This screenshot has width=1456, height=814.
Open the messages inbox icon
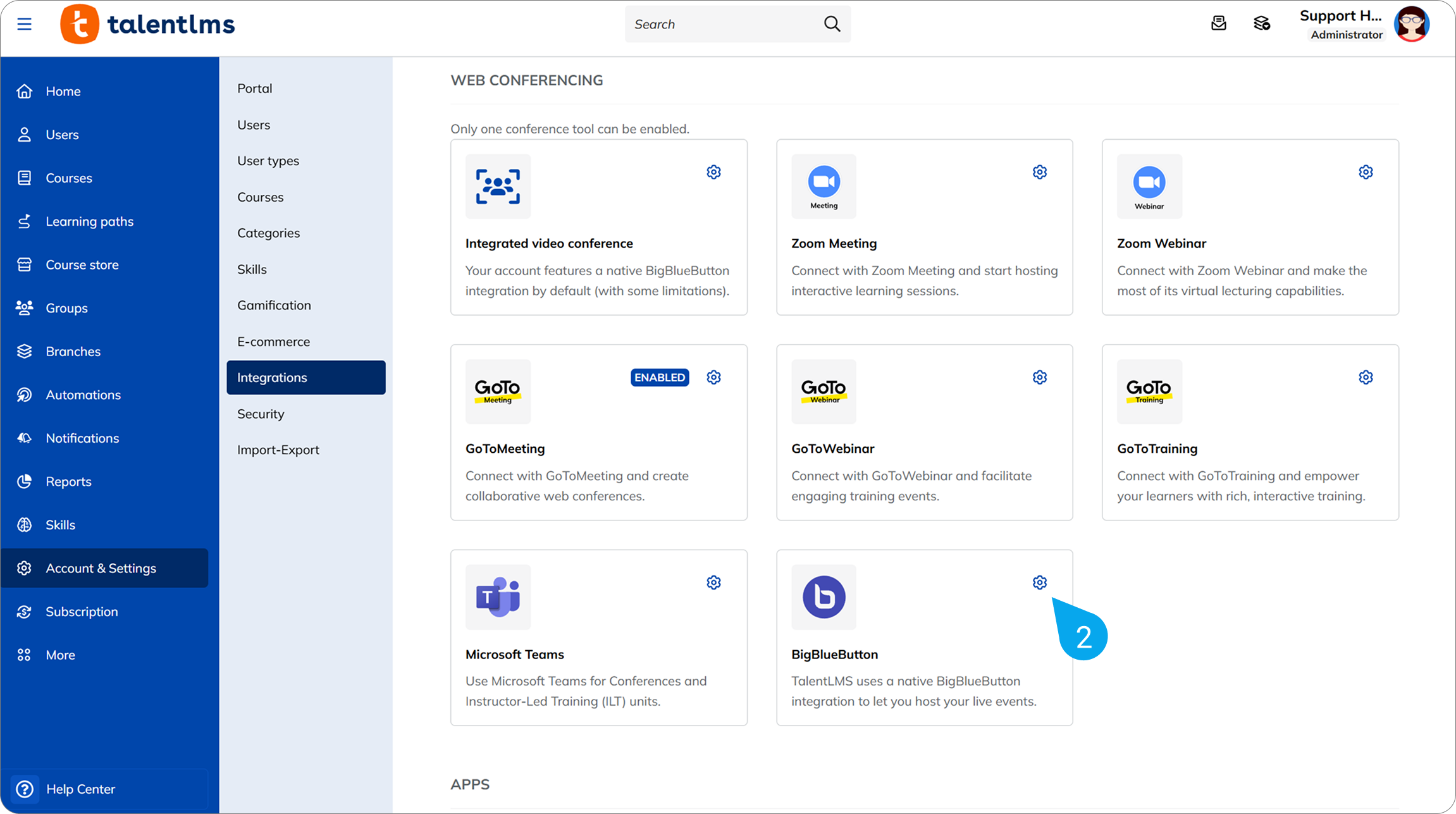1218,24
